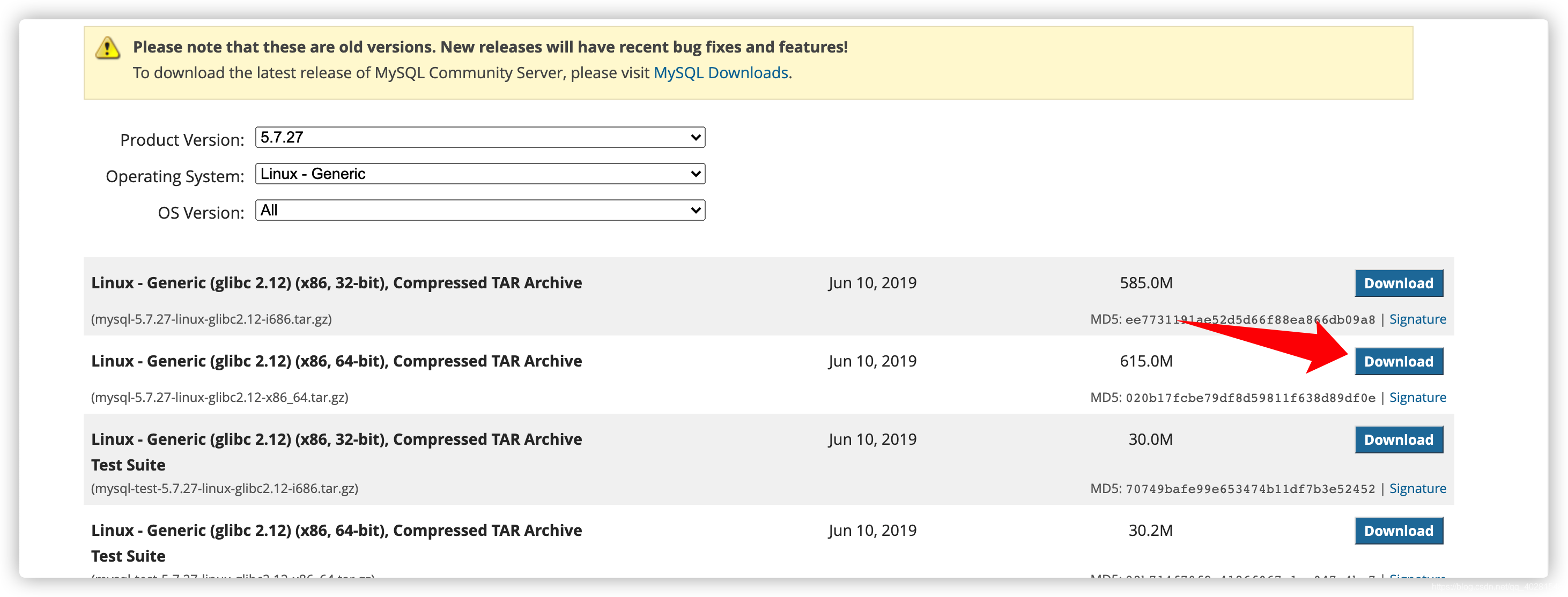Image resolution: width=1568 pixels, height=597 pixels.
Task: Open the OS Version dropdown showing All
Action: 479,211
